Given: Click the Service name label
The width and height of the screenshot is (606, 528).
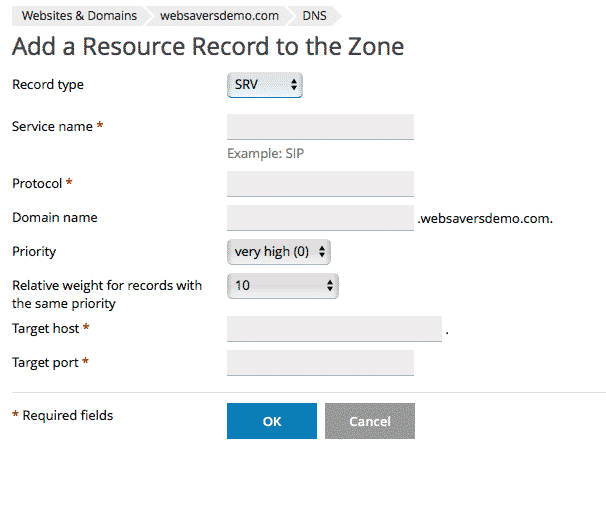Looking at the screenshot, I should 52,126.
